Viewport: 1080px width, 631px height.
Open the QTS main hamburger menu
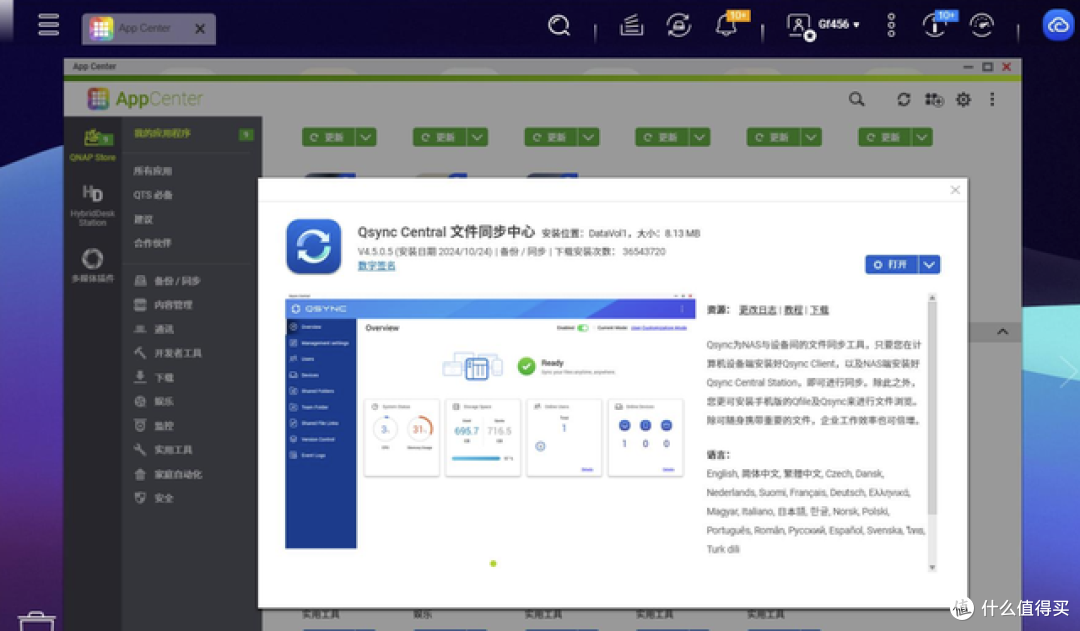pos(48,25)
